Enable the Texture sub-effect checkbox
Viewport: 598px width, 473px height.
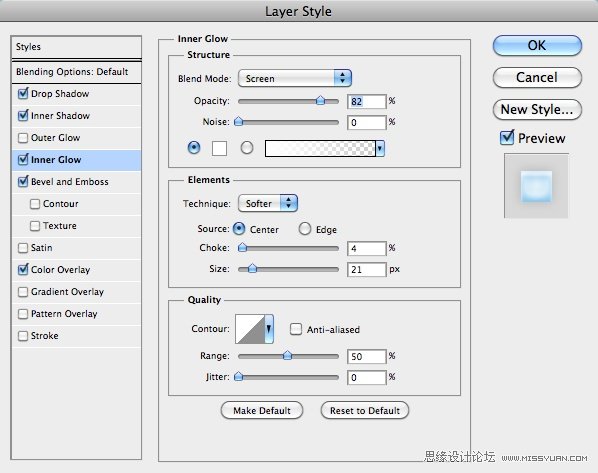pyautogui.click(x=35, y=226)
